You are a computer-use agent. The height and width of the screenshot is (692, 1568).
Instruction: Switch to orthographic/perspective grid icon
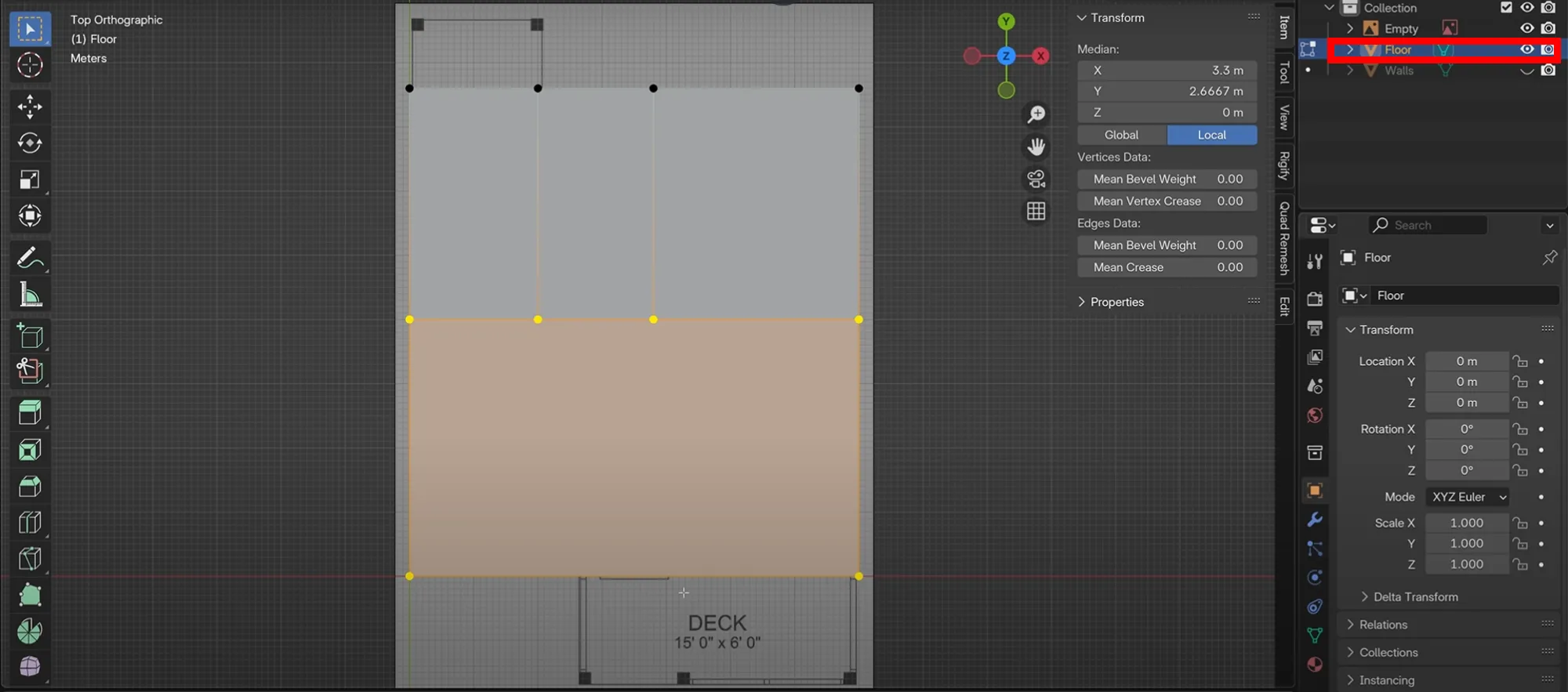pos(1036,212)
